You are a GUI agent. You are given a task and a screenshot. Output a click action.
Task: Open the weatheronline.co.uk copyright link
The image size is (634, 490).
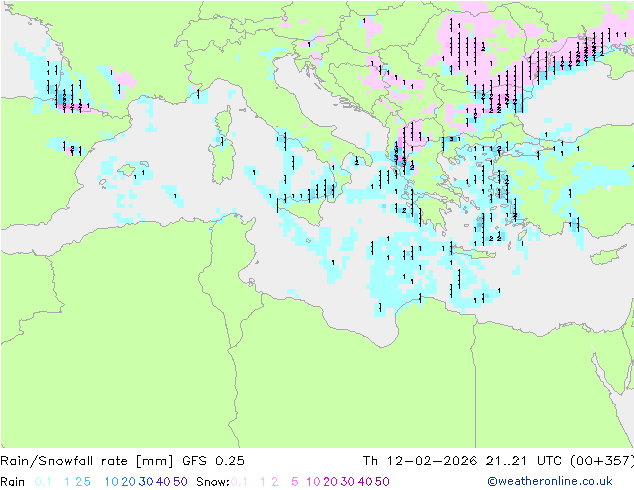pos(550,481)
